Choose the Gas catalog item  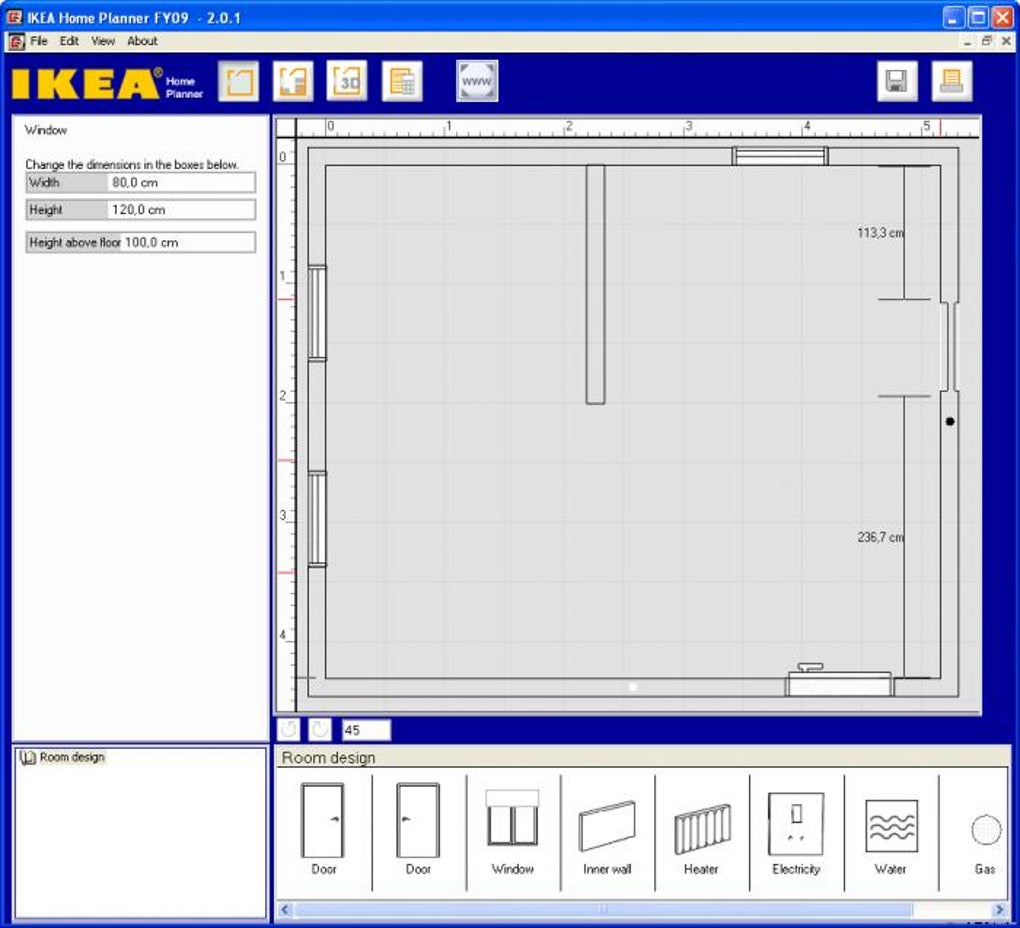click(x=986, y=844)
